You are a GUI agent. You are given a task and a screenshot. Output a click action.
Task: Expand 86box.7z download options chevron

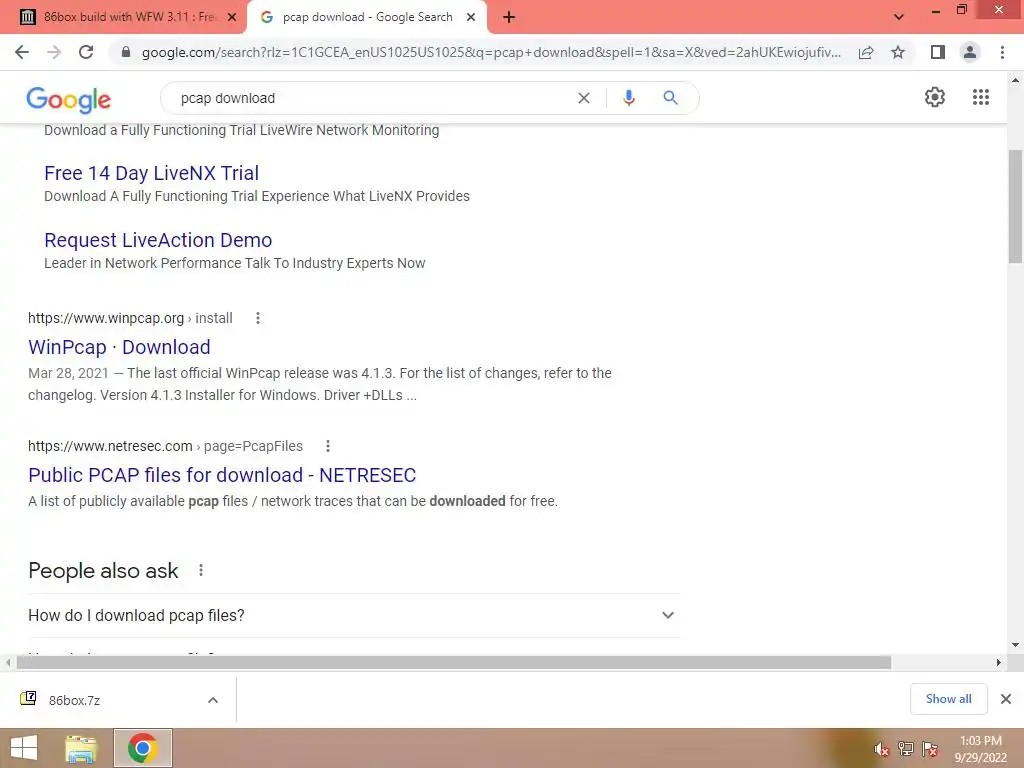pyautogui.click(x=213, y=700)
